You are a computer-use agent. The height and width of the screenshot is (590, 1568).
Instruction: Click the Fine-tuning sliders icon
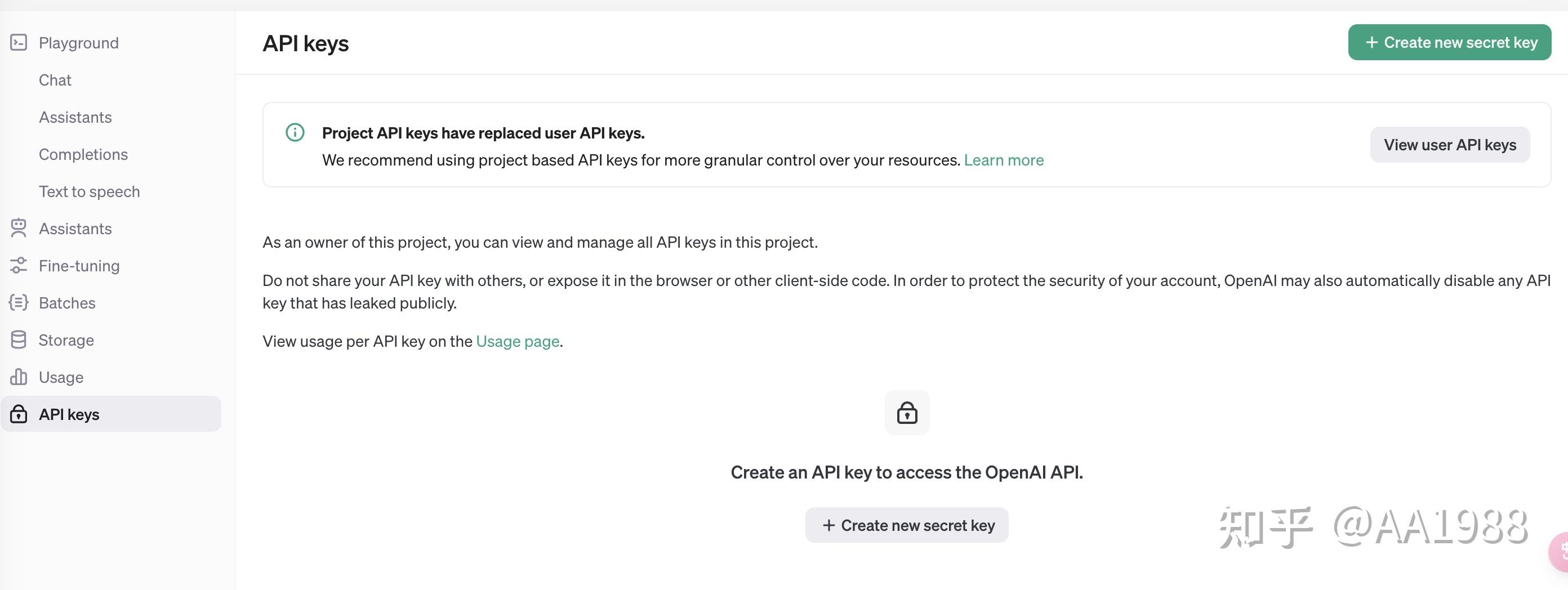[x=19, y=265]
